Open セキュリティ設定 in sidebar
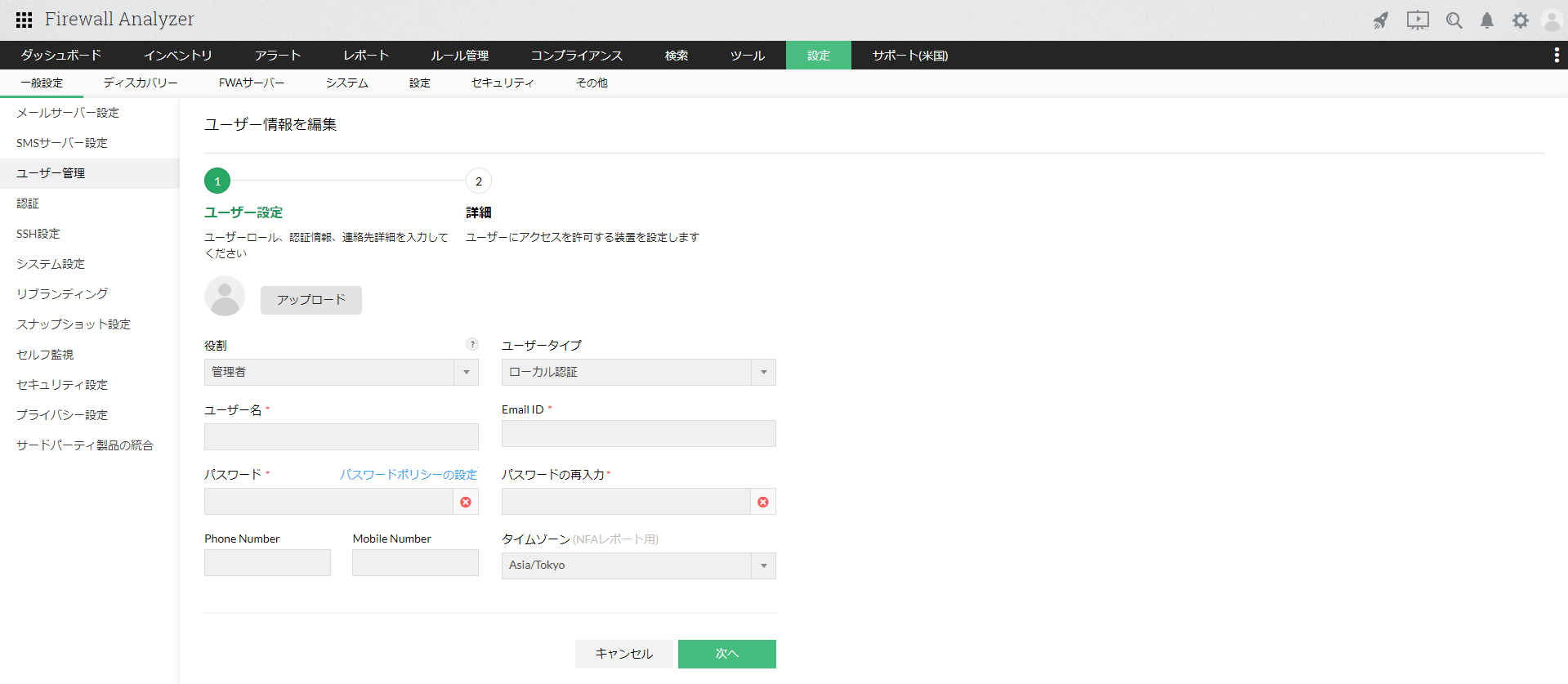1568x684 pixels. pyautogui.click(x=90, y=385)
